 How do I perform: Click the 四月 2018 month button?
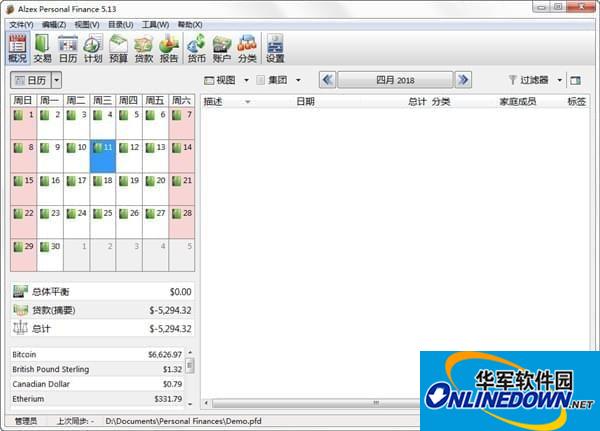(395, 80)
